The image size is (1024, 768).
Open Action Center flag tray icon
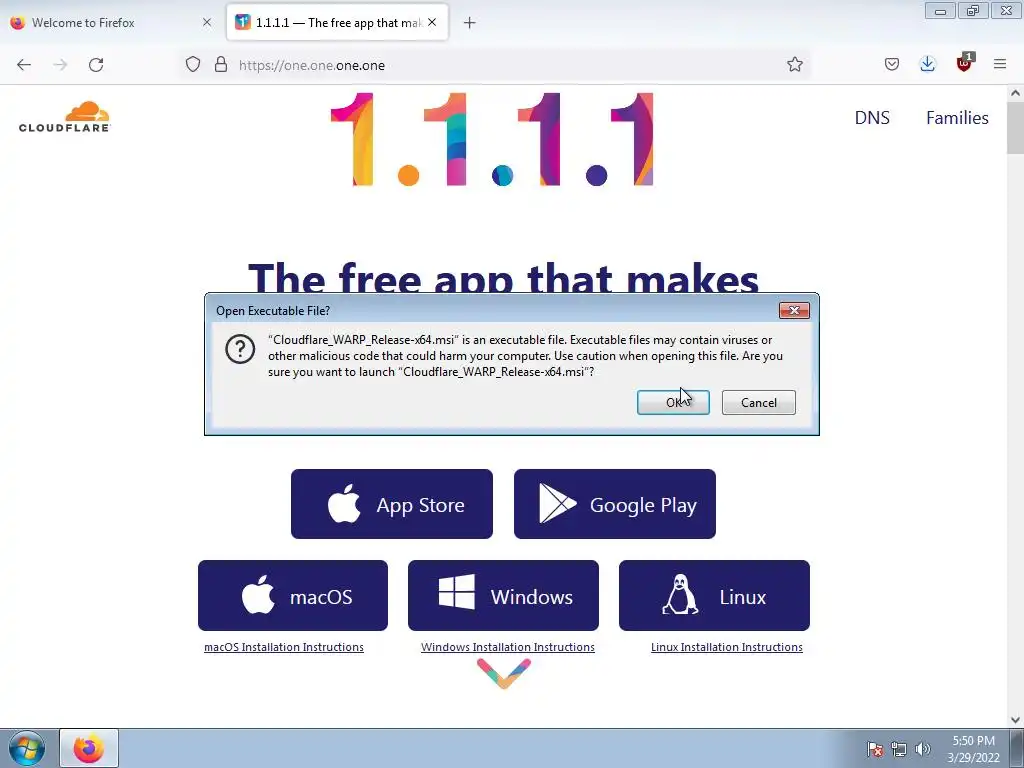click(x=875, y=749)
